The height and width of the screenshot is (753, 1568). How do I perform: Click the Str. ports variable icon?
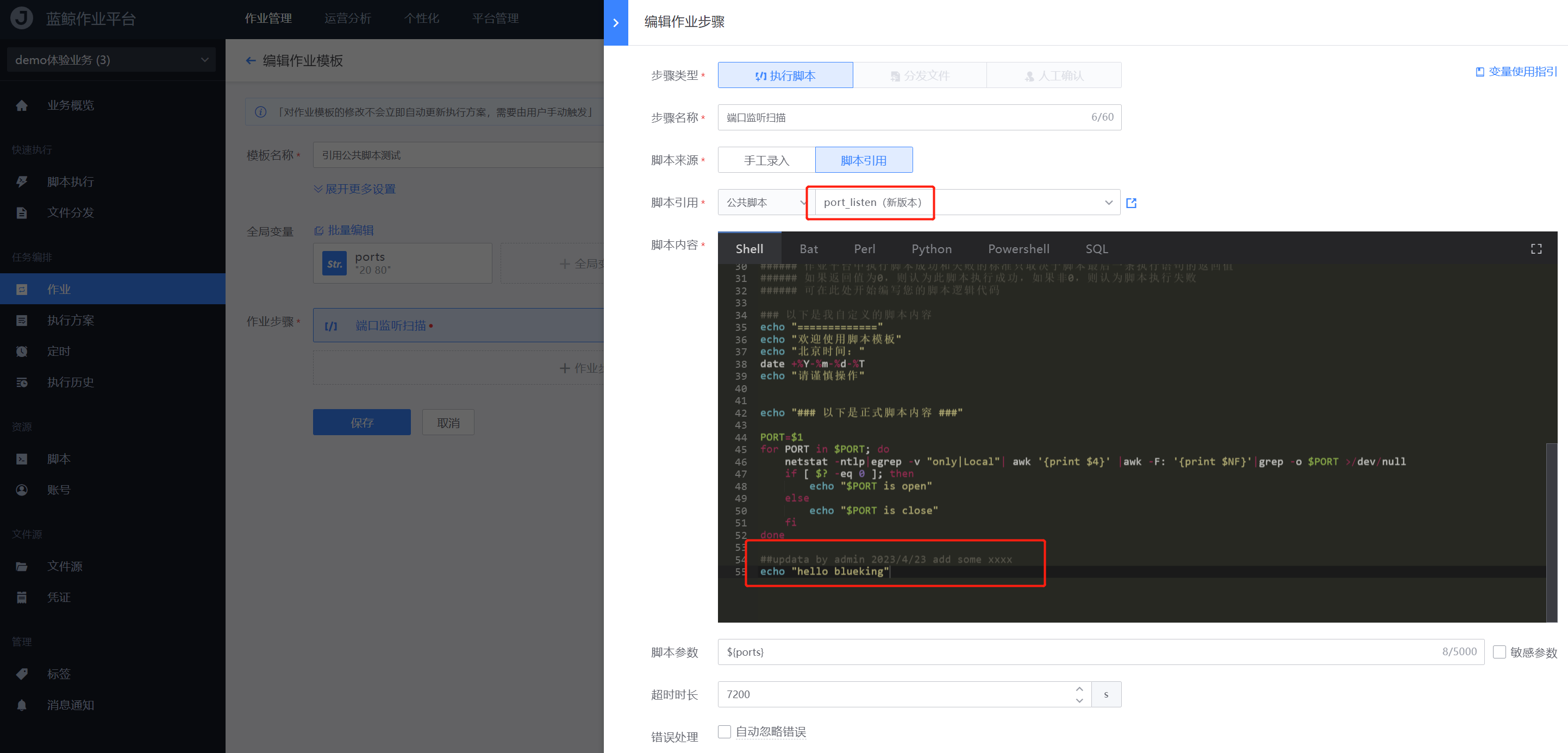(335, 263)
